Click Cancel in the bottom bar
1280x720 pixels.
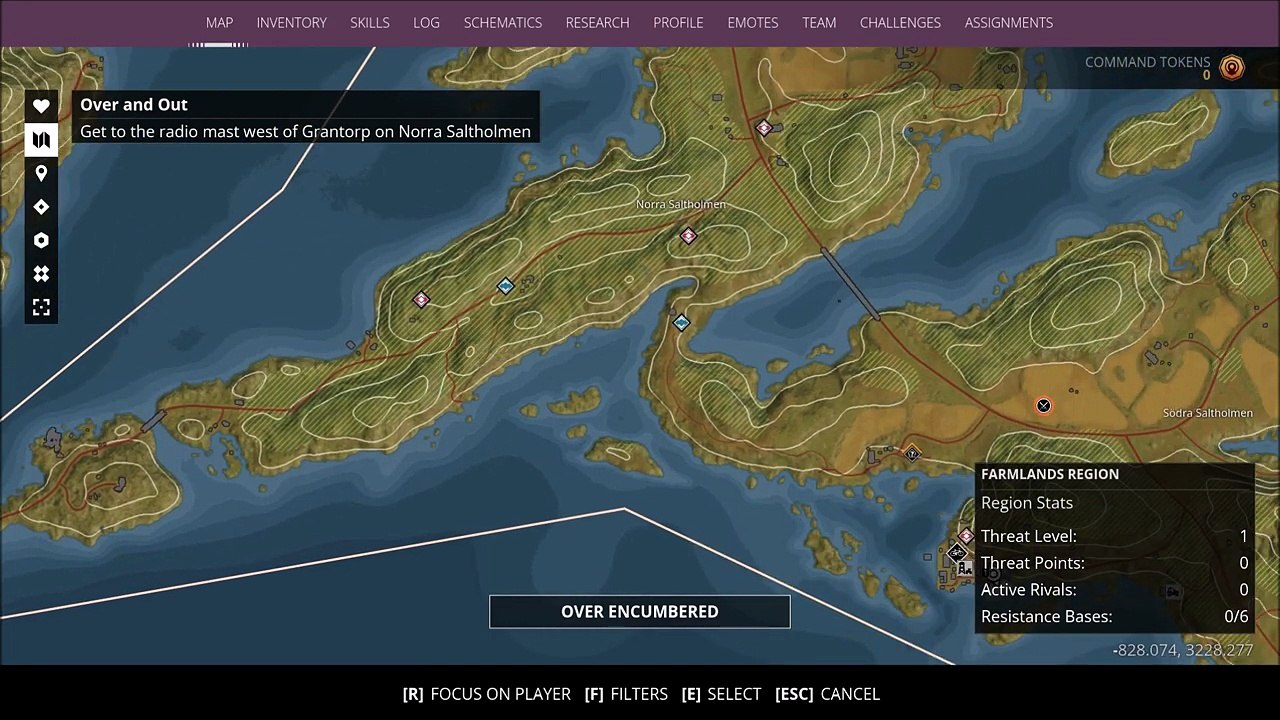click(x=827, y=694)
